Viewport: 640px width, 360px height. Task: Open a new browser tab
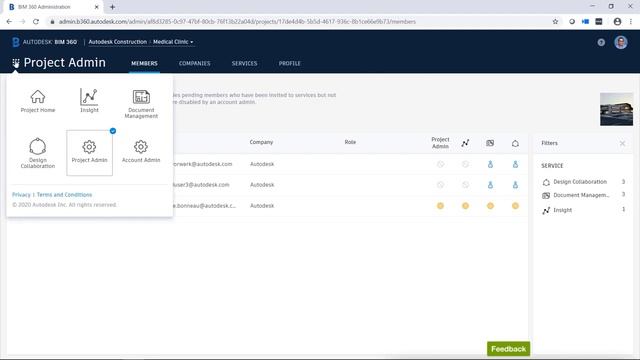coord(112,7)
